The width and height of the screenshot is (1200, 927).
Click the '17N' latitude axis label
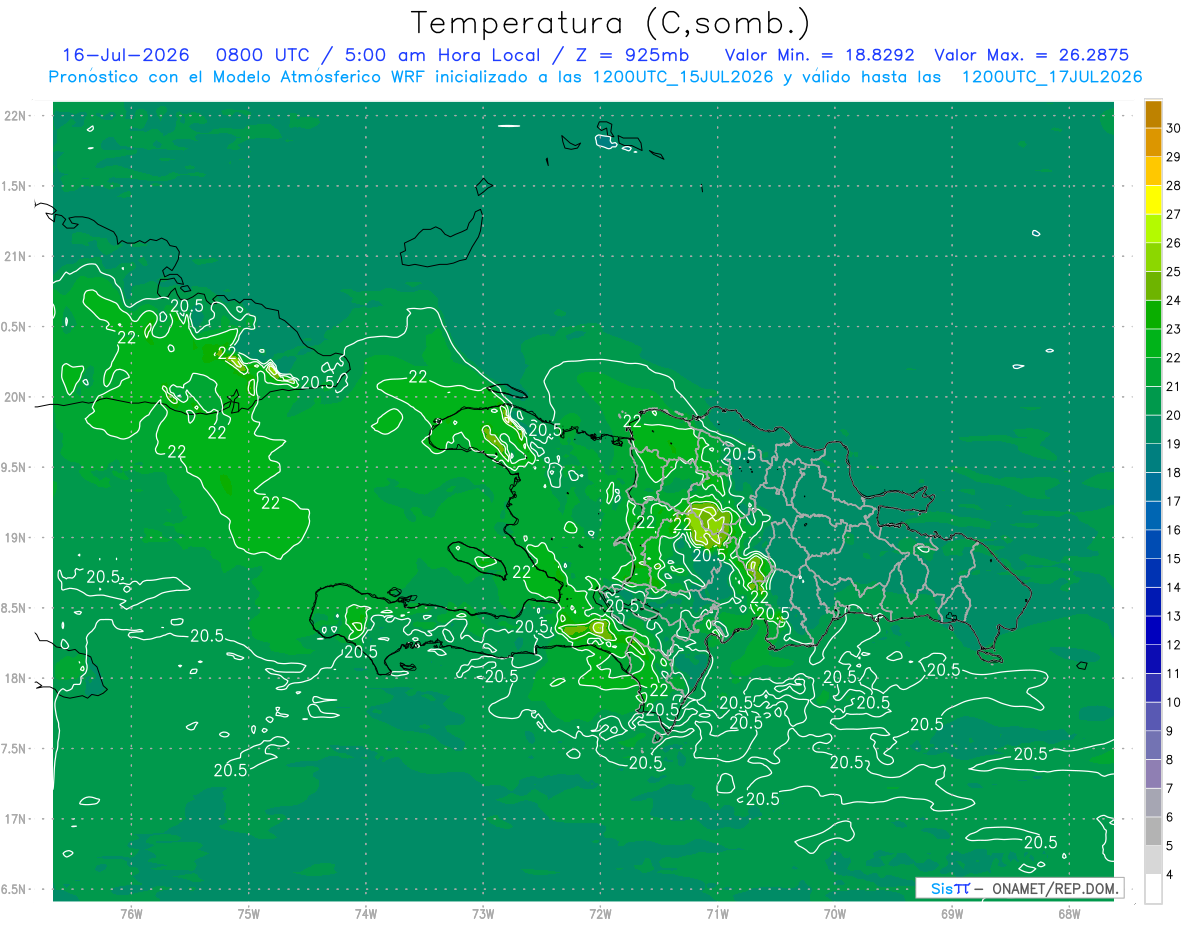pos(16,819)
